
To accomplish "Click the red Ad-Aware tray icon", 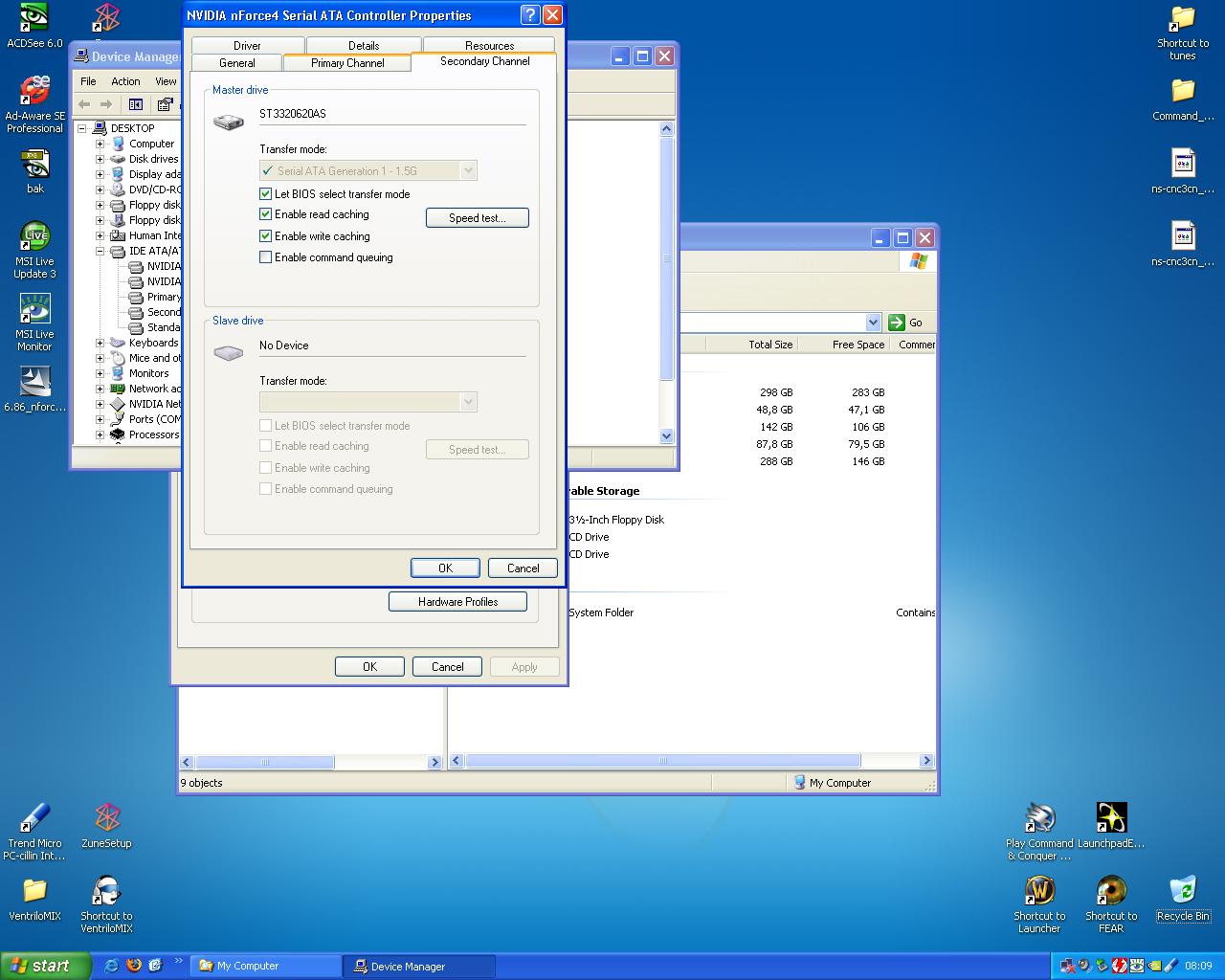I will [x=1119, y=966].
